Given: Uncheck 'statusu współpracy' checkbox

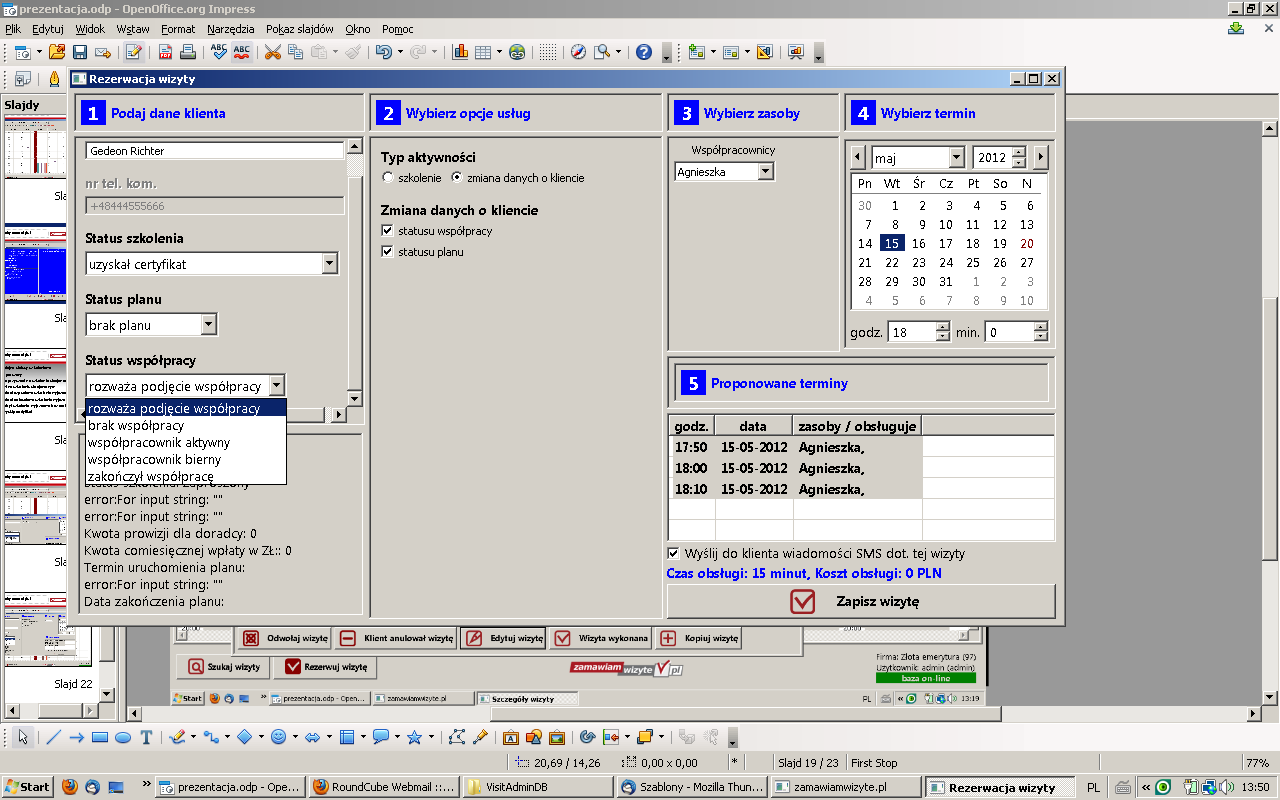Looking at the screenshot, I should pyautogui.click(x=388, y=231).
